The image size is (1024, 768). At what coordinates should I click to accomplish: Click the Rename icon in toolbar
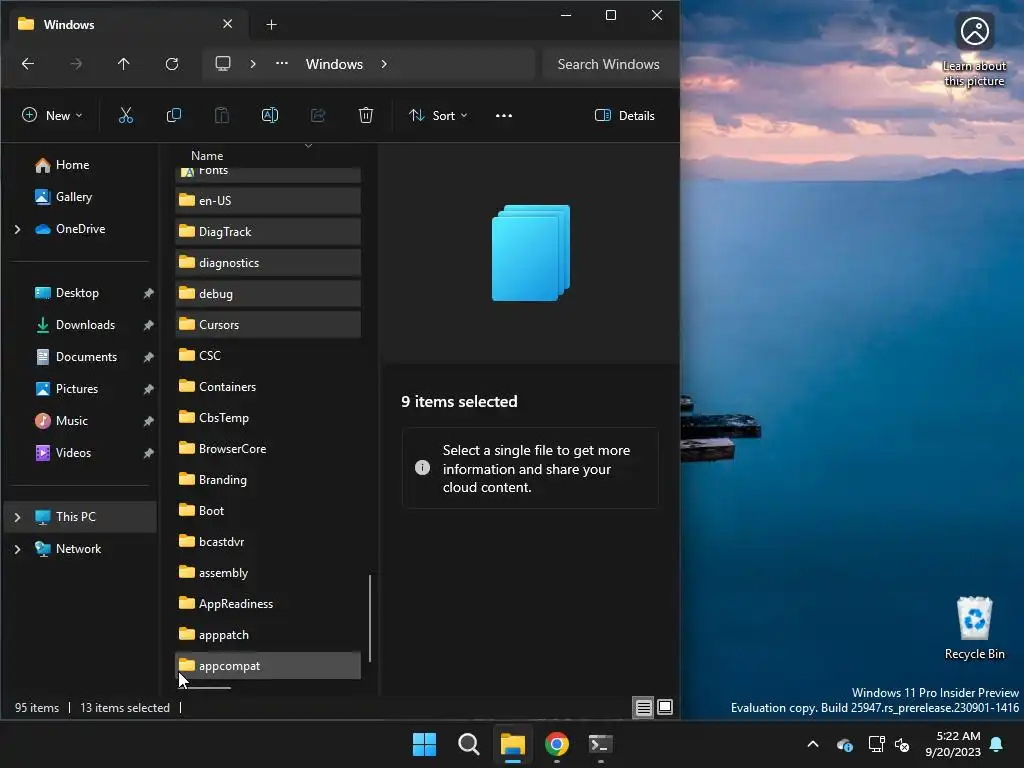(270, 116)
